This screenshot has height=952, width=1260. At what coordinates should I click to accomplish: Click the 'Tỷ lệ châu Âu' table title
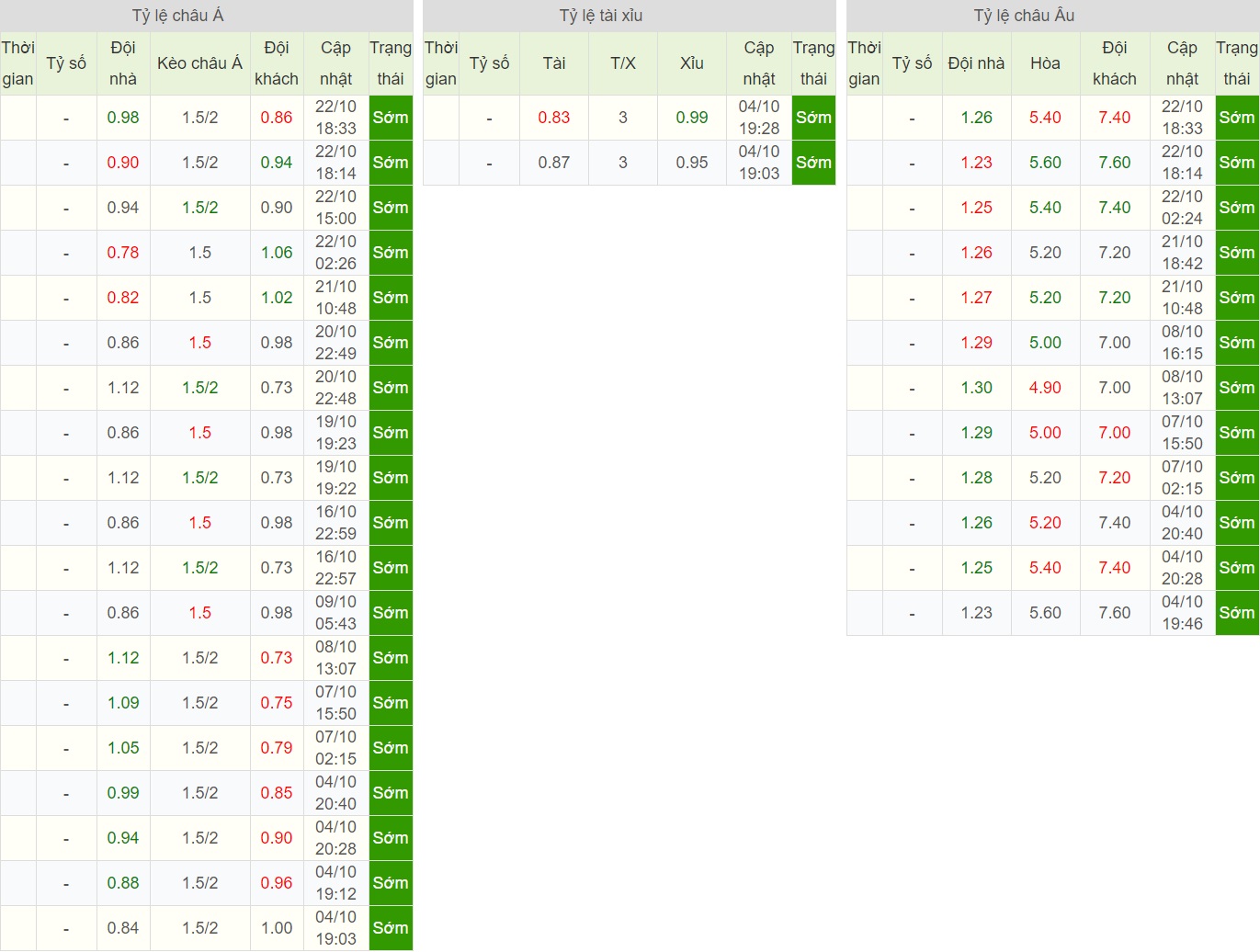(1025, 16)
